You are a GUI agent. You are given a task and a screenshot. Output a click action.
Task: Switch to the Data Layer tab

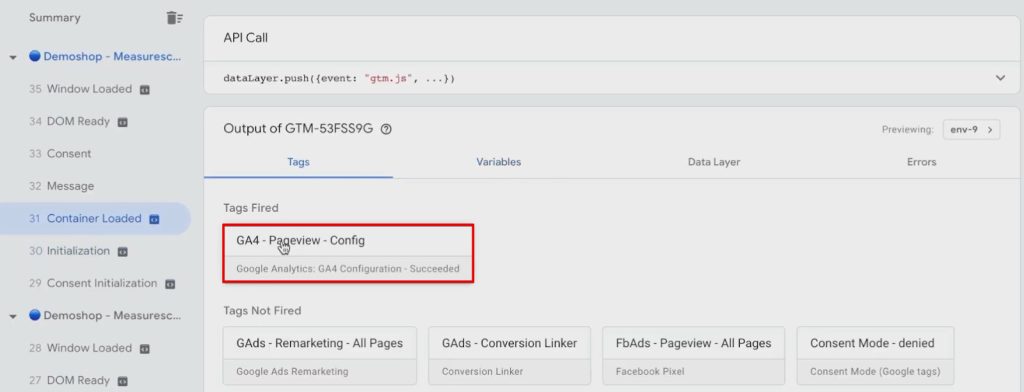pyautogui.click(x=713, y=162)
